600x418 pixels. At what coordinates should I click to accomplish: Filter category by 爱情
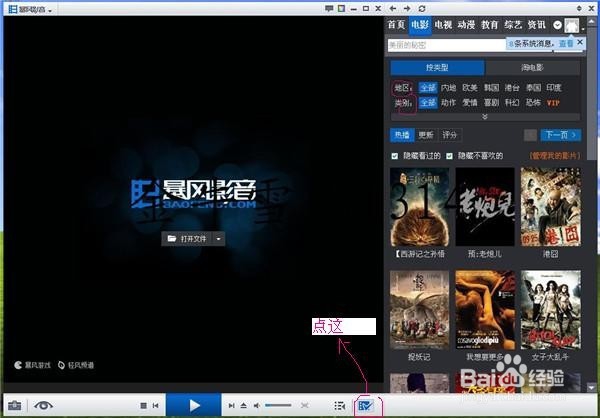(x=470, y=103)
